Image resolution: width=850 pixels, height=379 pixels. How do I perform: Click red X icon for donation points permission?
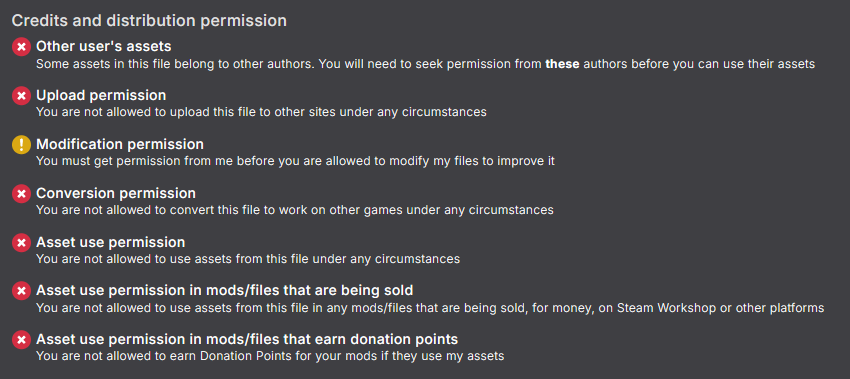tap(21, 340)
